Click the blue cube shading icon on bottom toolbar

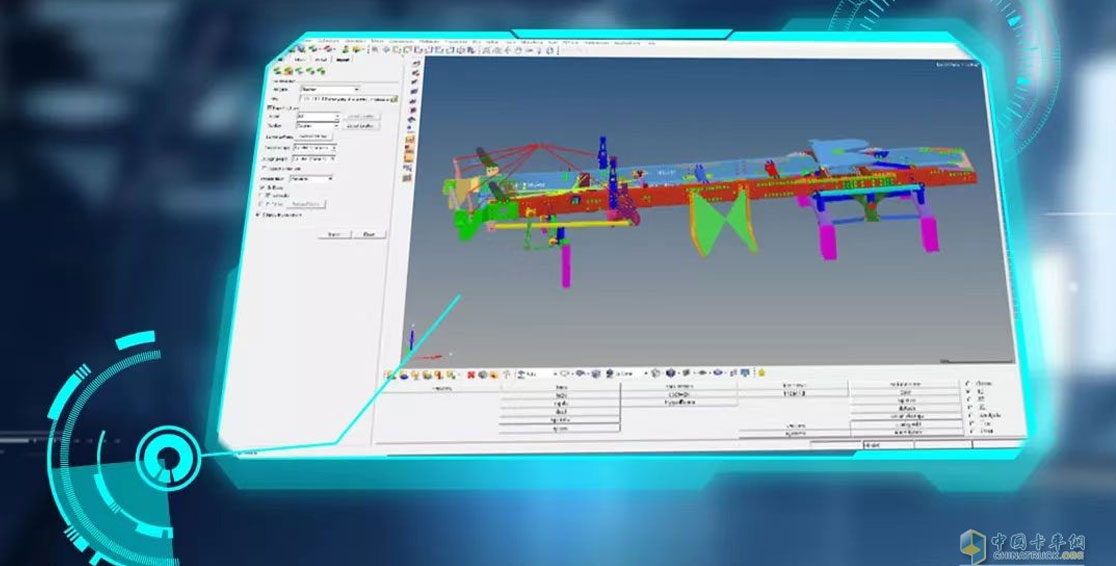coord(670,373)
